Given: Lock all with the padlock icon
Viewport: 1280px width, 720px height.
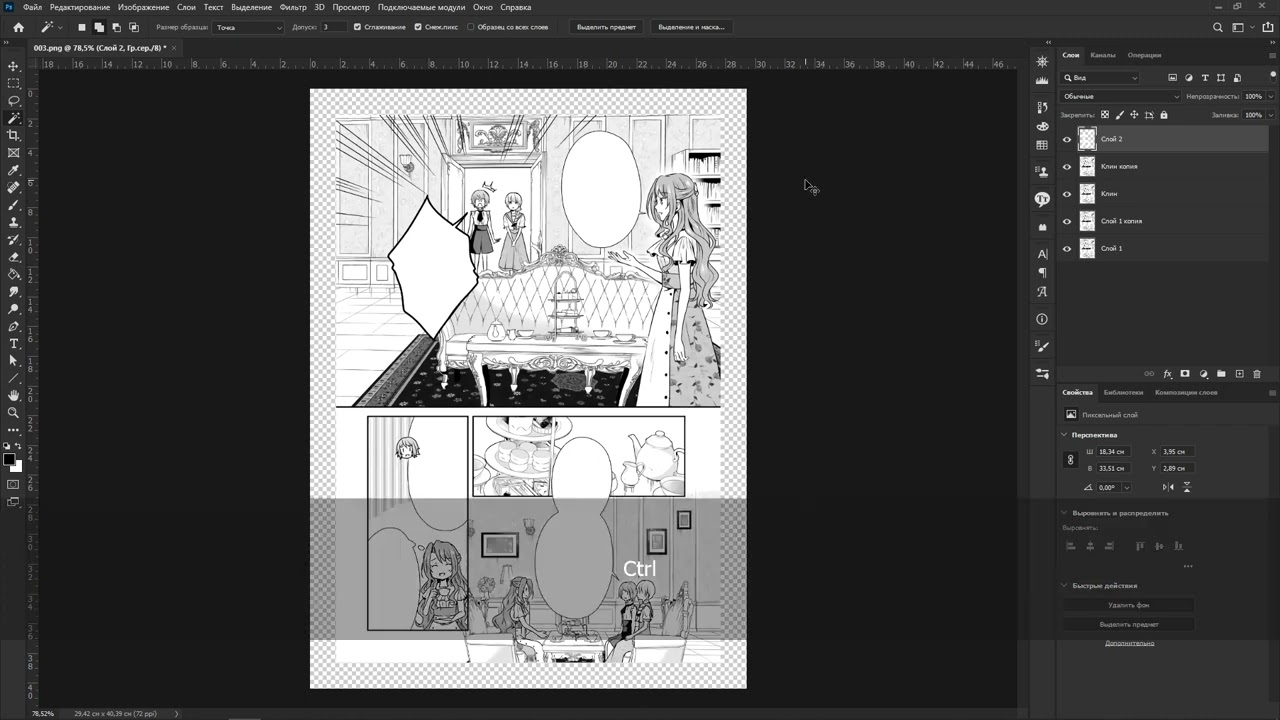Looking at the screenshot, I should click(1163, 115).
